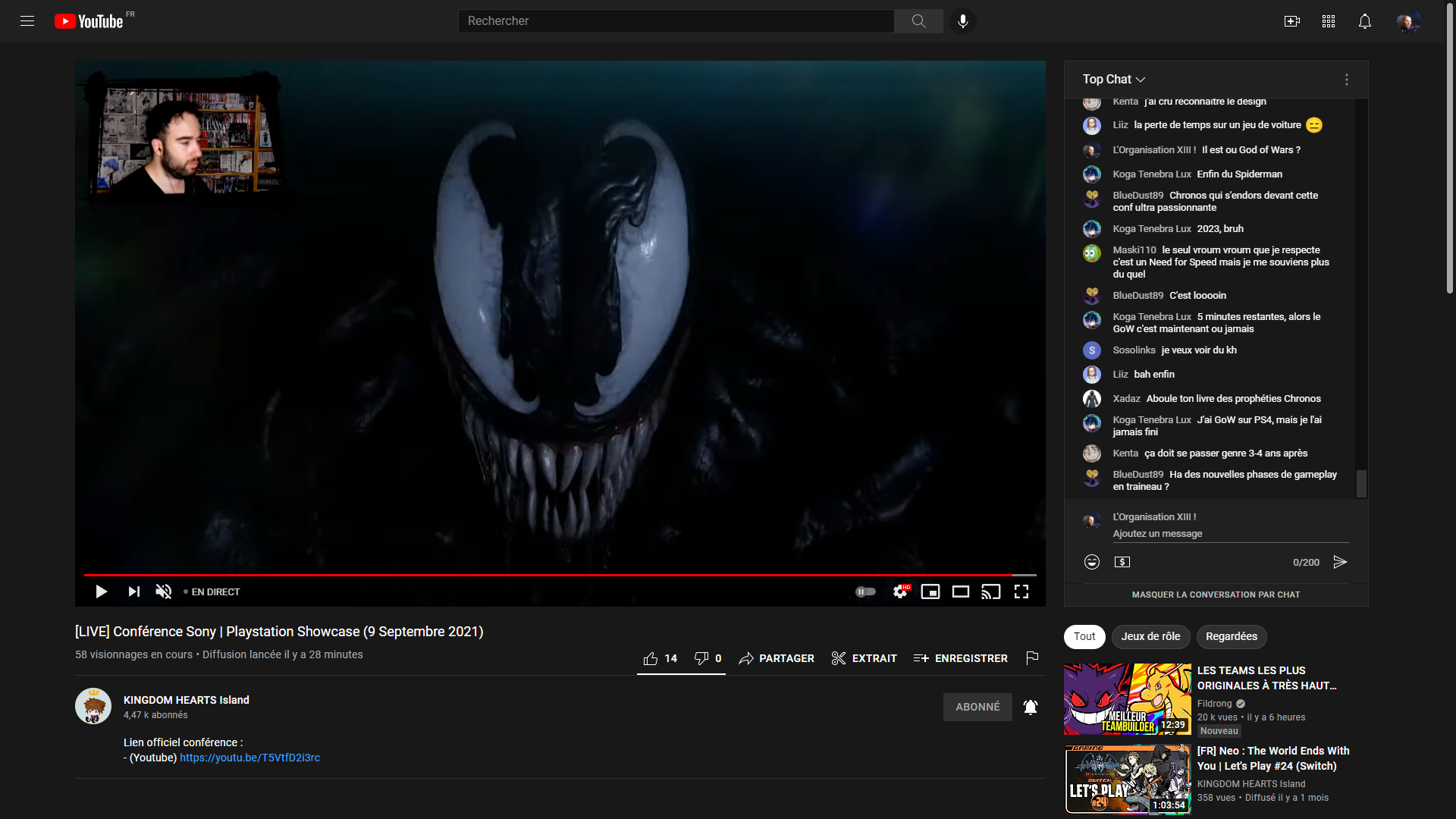1456x819 pixels.
Task: Click the Ajoutez un message field
Action: [x=1231, y=534]
